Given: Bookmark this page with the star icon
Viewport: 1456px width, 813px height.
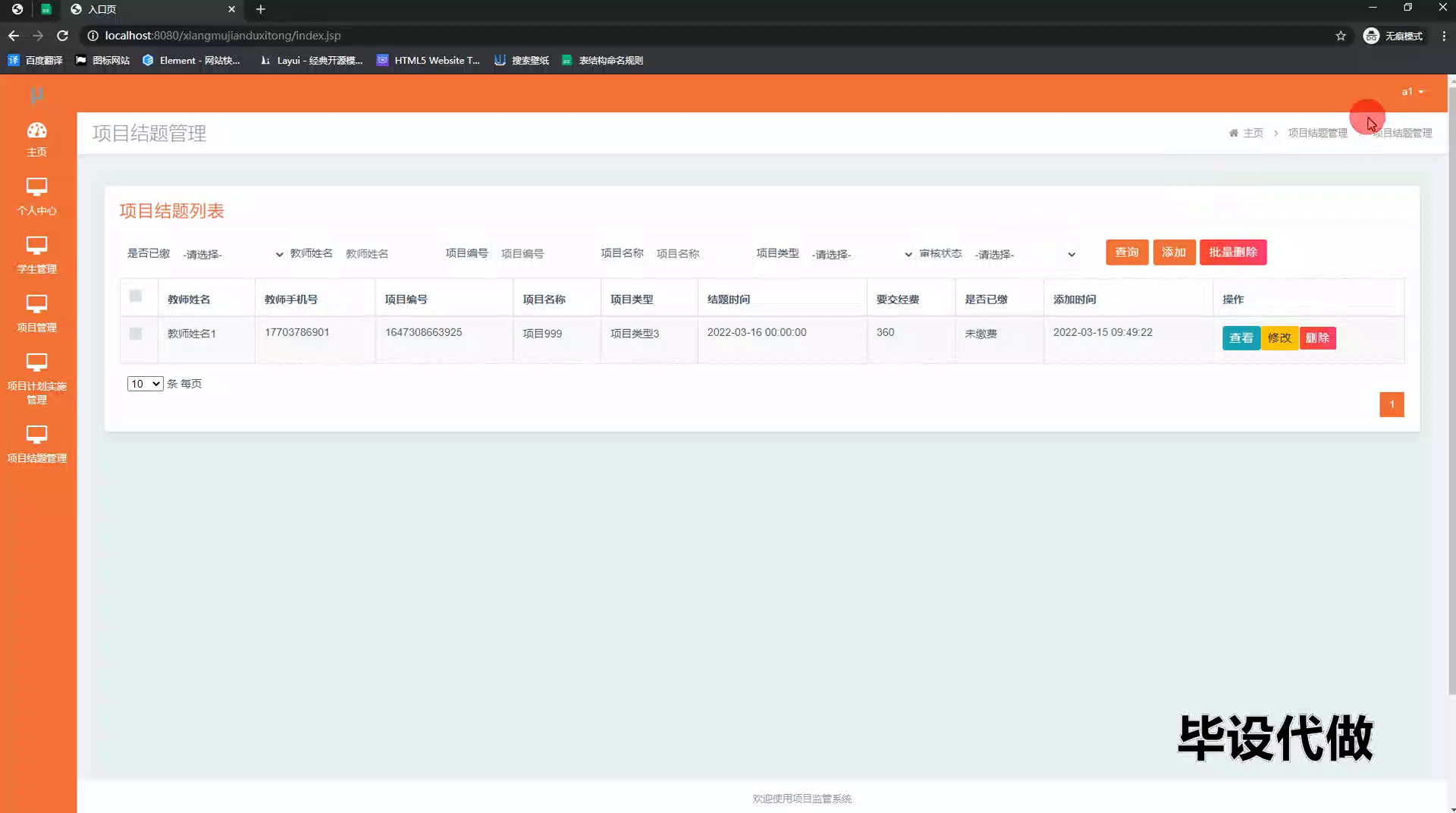Looking at the screenshot, I should coord(1341,36).
